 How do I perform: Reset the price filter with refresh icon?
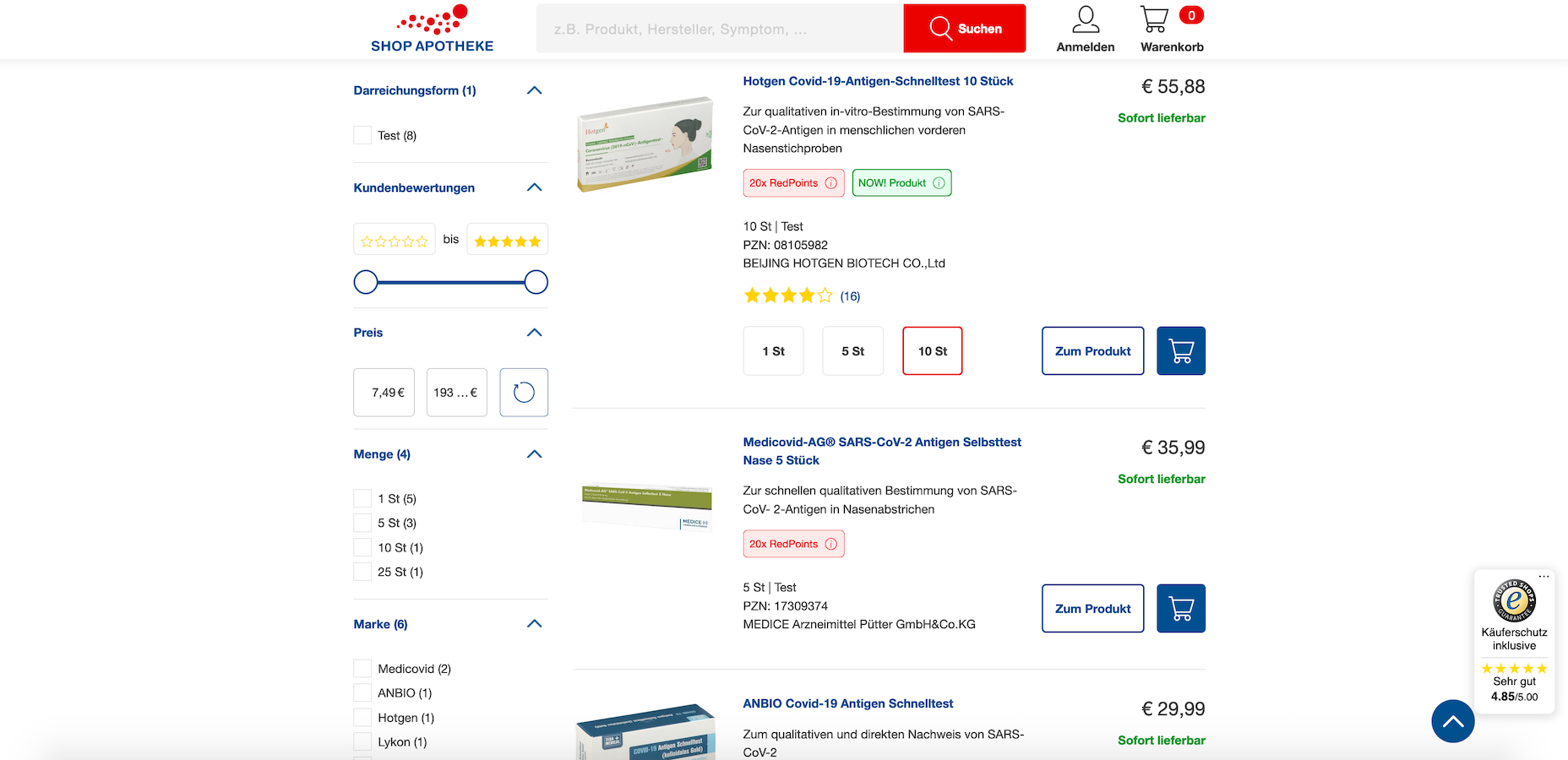click(524, 393)
